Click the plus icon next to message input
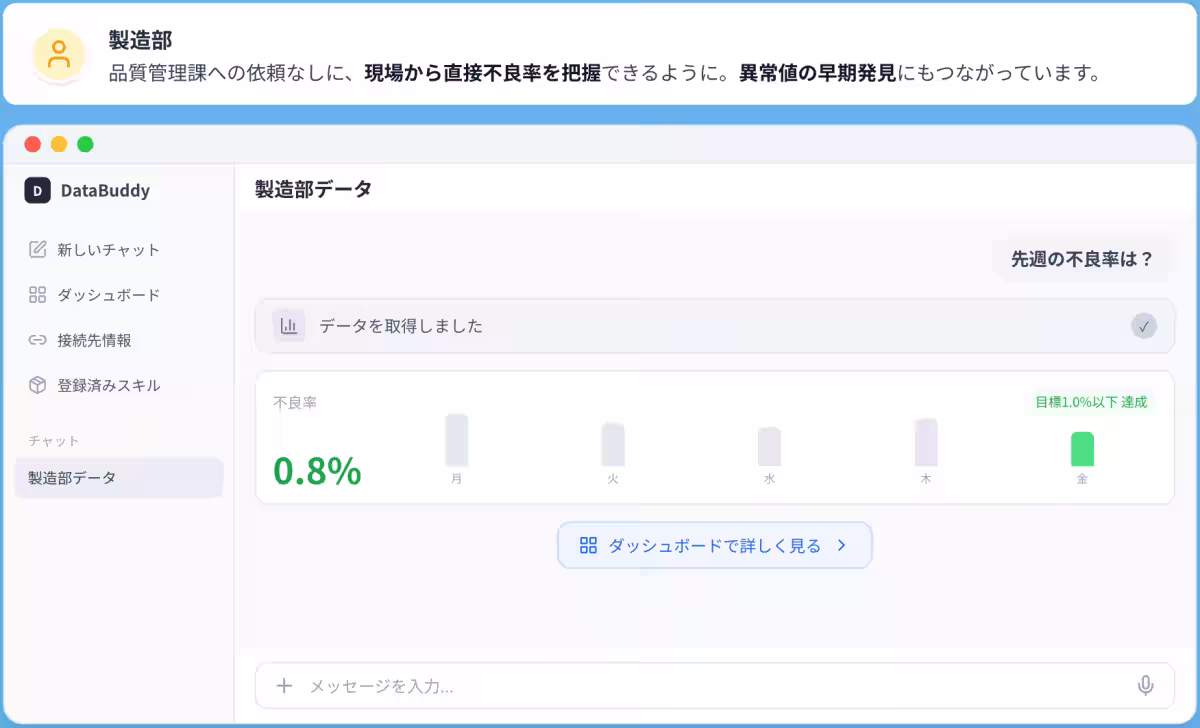Image resolution: width=1200 pixels, height=728 pixels. (x=282, y=686)
